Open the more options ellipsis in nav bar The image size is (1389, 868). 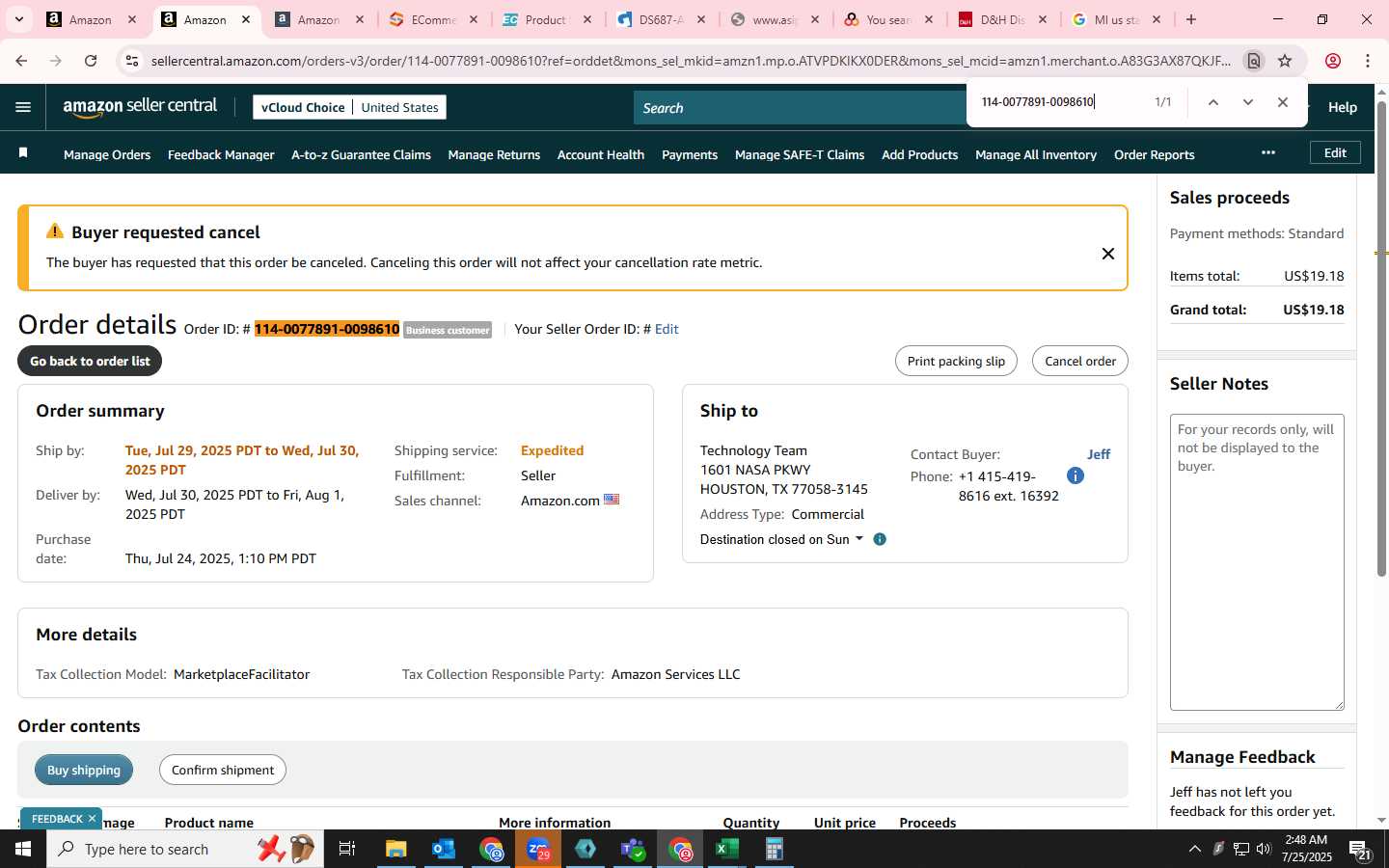(1268, 152)
